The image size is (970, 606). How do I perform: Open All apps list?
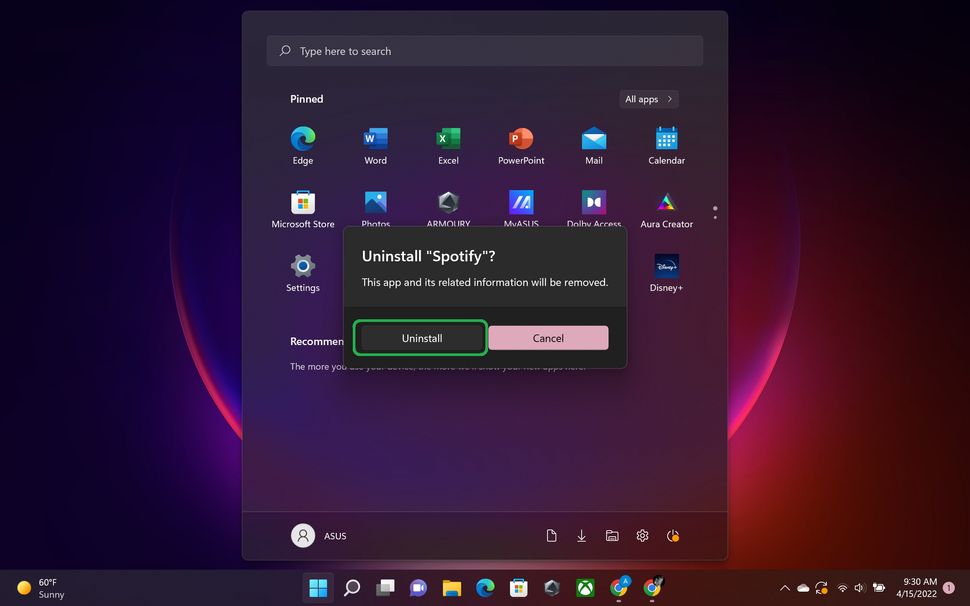[648, 99]
